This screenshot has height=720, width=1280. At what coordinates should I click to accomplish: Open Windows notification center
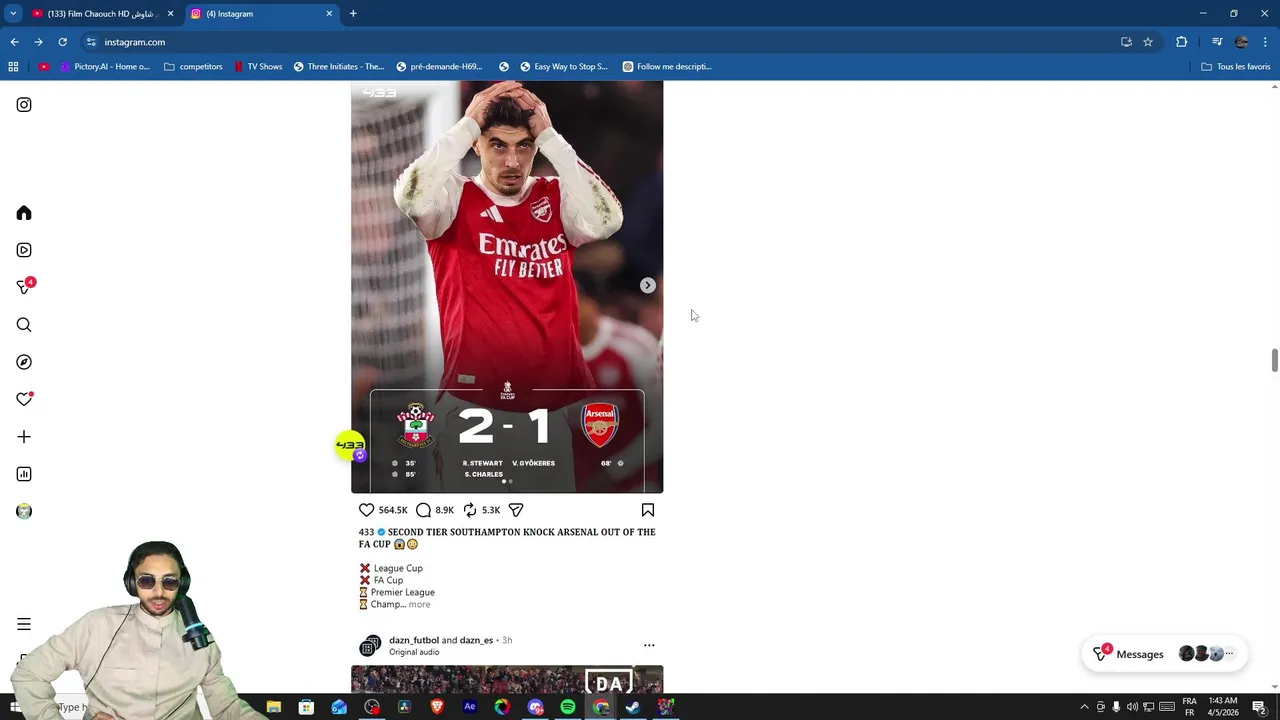click(x=1259, y=707)
